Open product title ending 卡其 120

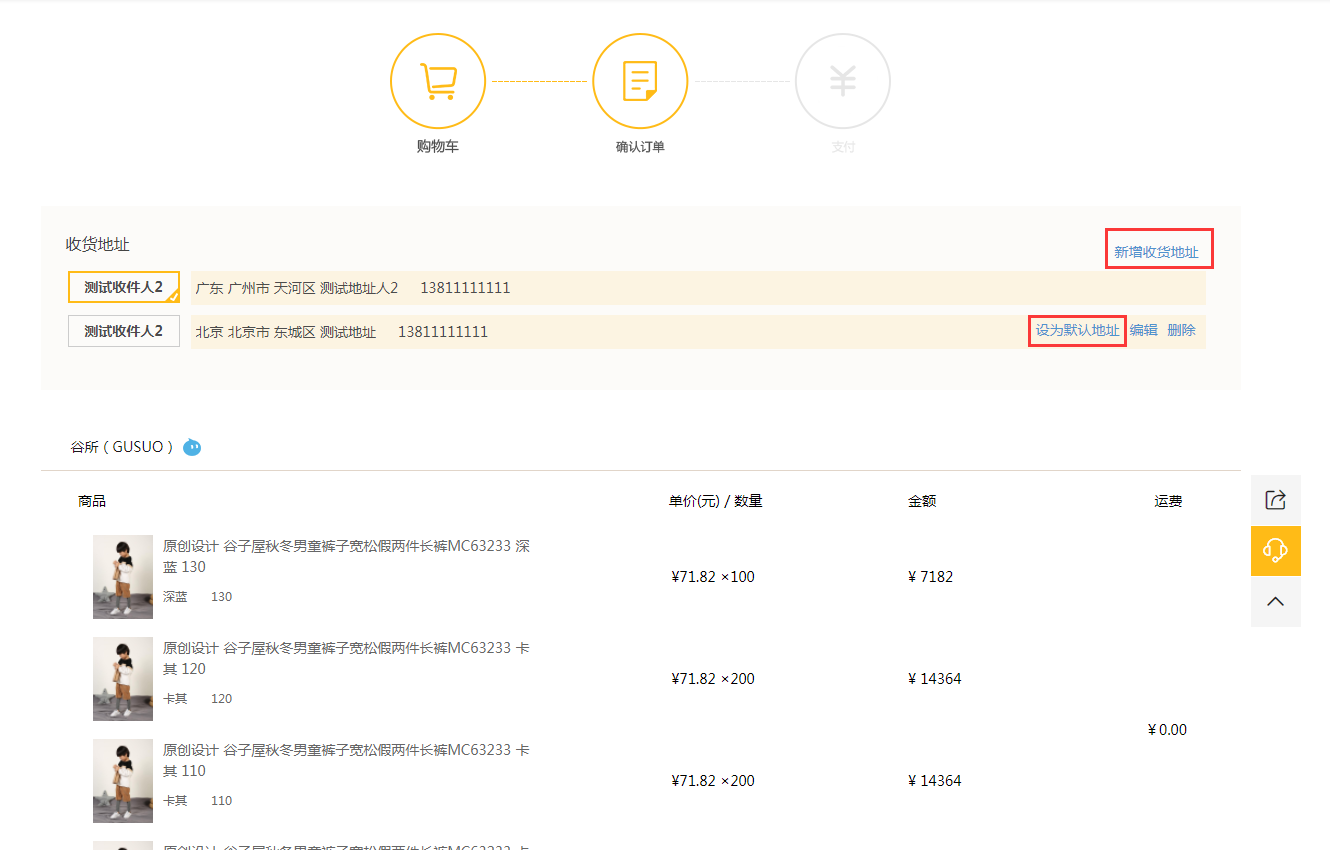pyautogui.click(x=346, y=658)
